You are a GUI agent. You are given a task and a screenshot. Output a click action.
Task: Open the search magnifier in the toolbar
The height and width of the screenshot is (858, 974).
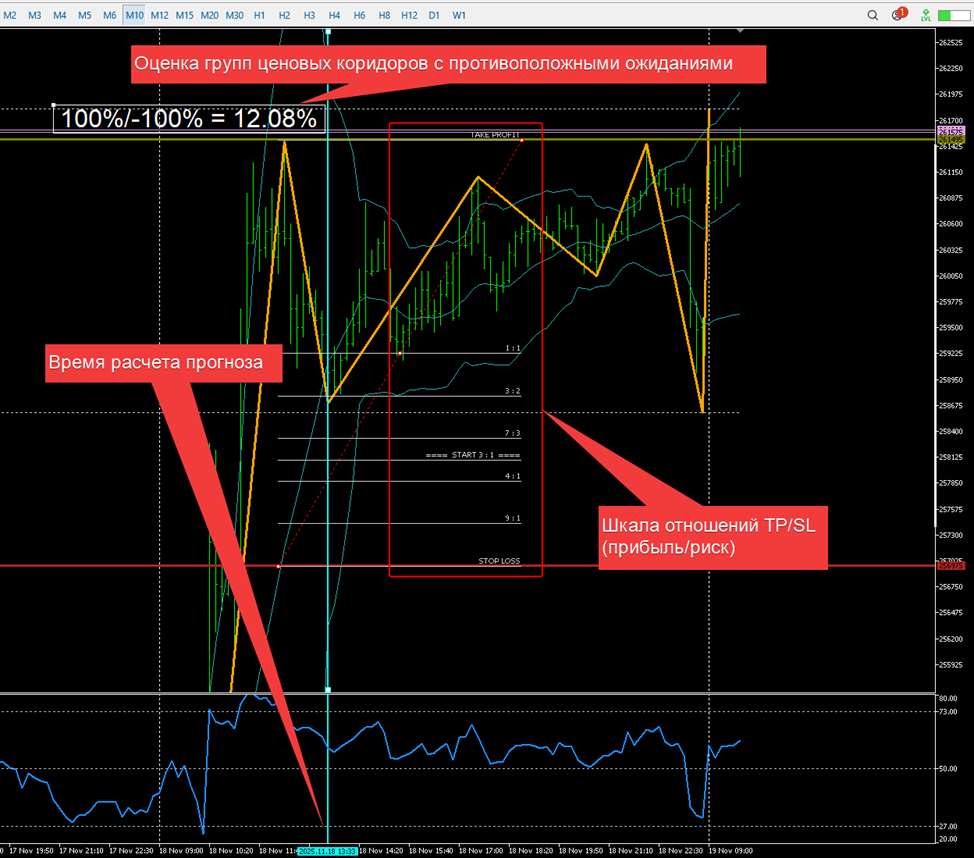pyautogui.click(x=873, y=15)
